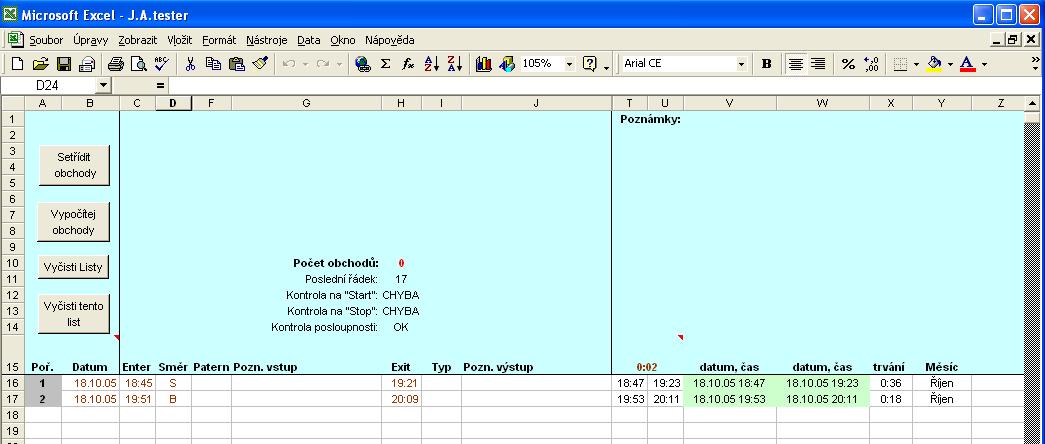1045x444 pixels.
Task: Click Excel document icon beside Soubor
Action: (x=16, y=40)
